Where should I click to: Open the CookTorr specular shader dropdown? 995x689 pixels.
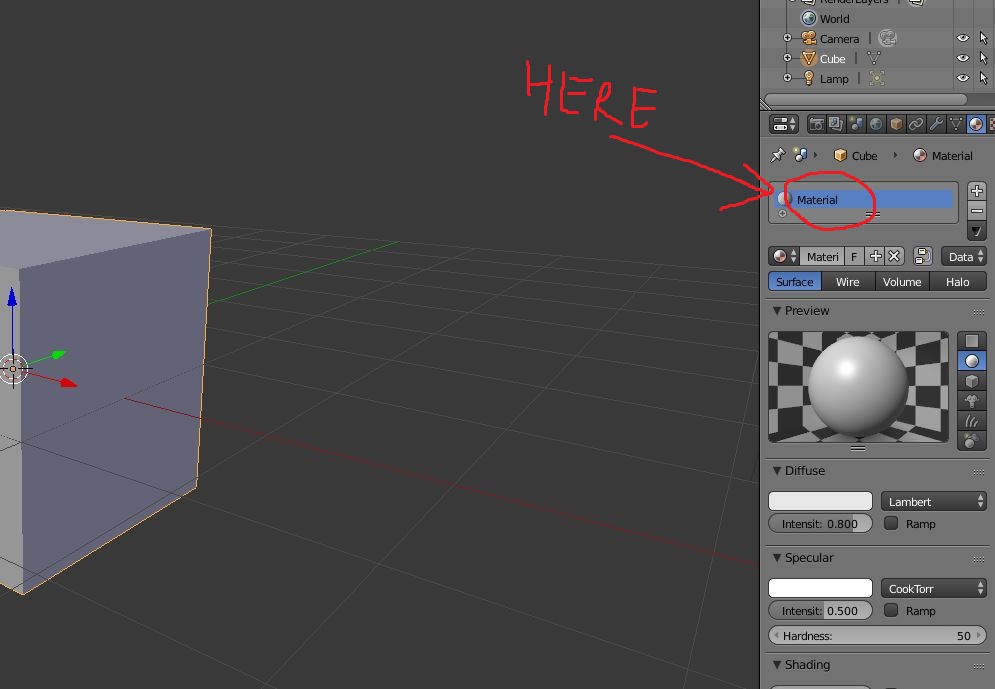(x=933, y=589)
